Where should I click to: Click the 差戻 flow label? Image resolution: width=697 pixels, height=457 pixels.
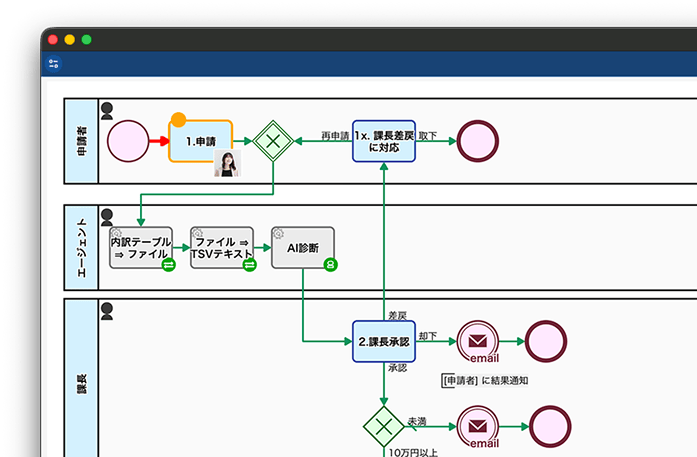click(397, 315)
